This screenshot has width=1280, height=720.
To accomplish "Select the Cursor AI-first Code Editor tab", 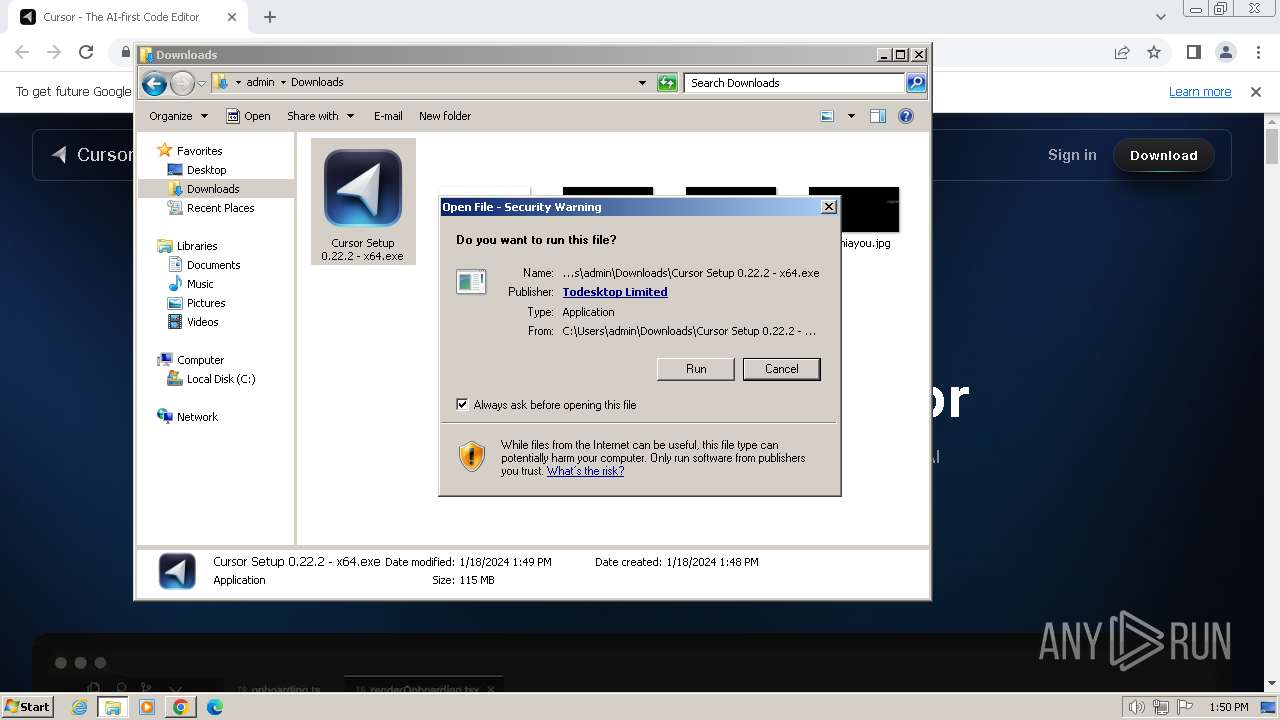I will pyautogui.click(x=128, y=17).
